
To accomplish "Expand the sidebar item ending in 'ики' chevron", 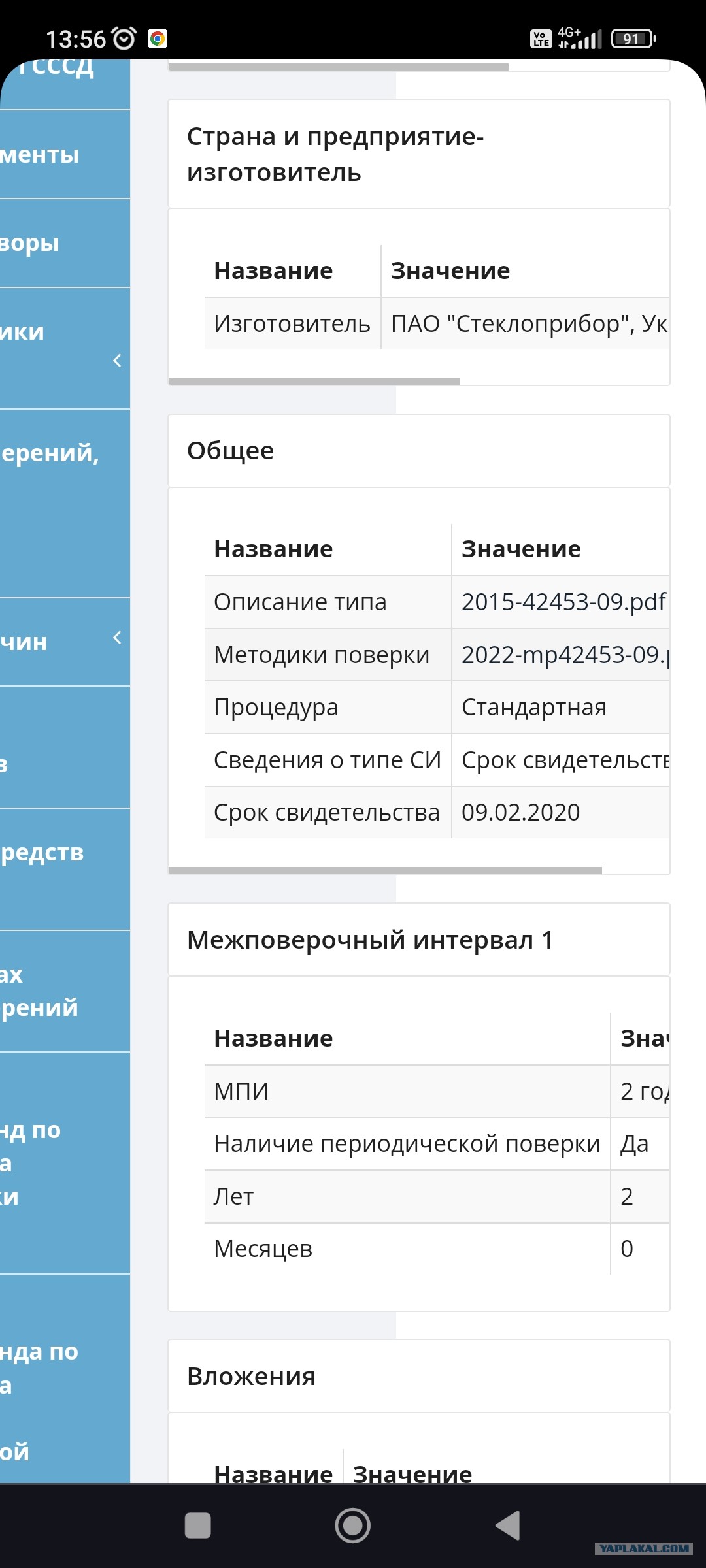I will click(118, 360).
